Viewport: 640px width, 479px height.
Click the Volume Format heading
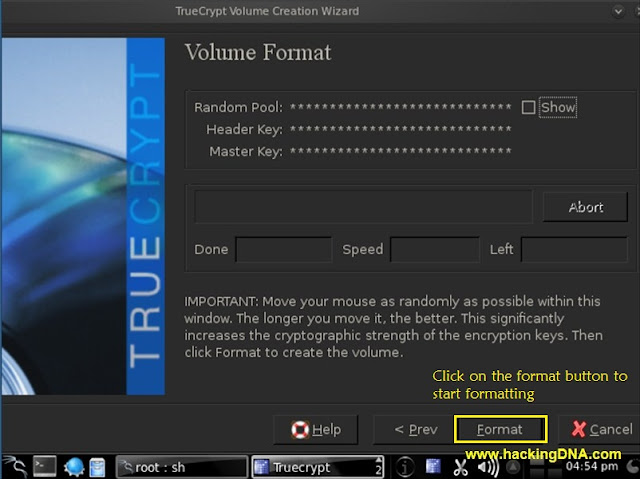pyautogui.click(x=258, y=52)
